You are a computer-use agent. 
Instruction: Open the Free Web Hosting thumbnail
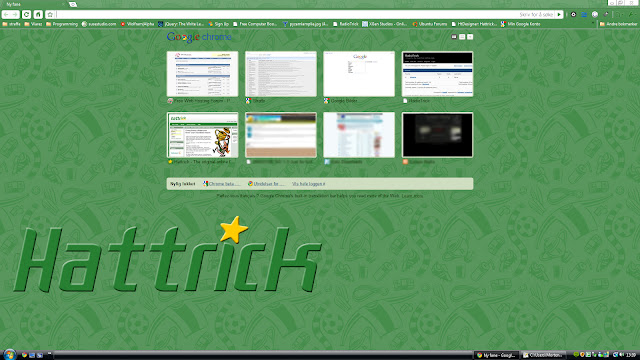pos(202,74)
